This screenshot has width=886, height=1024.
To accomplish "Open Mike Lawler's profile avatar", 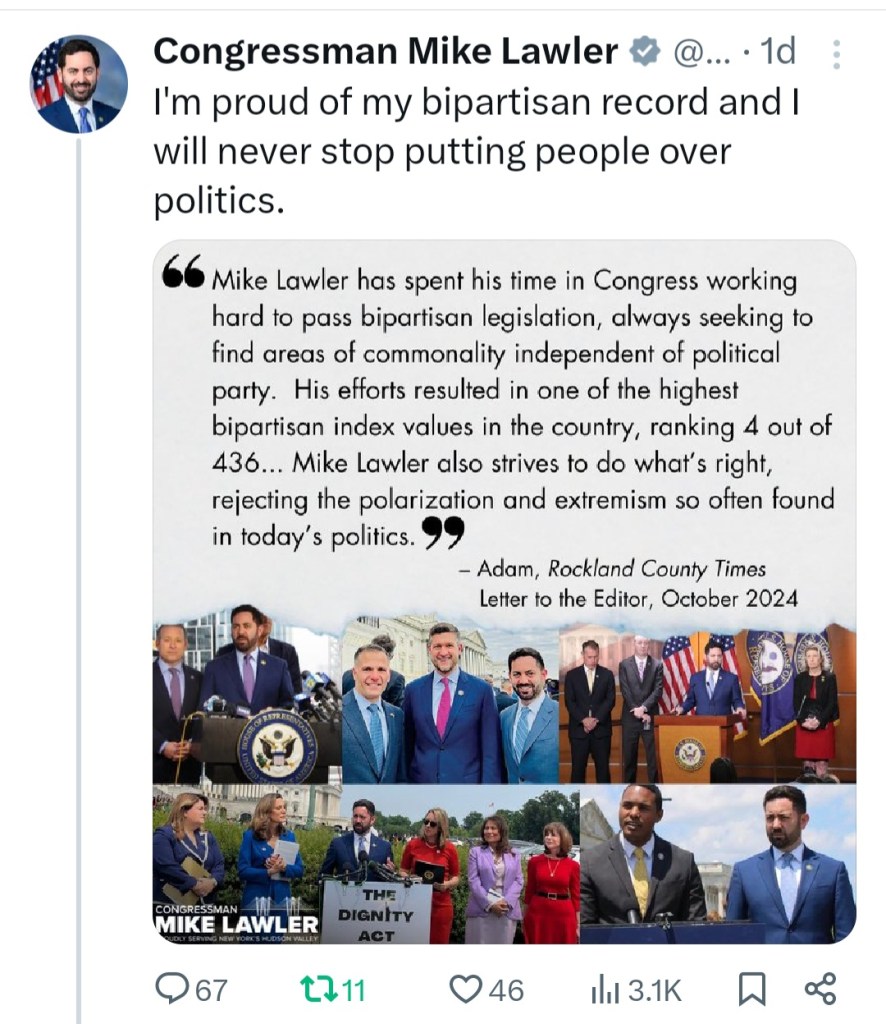I will tap(79, 85).
